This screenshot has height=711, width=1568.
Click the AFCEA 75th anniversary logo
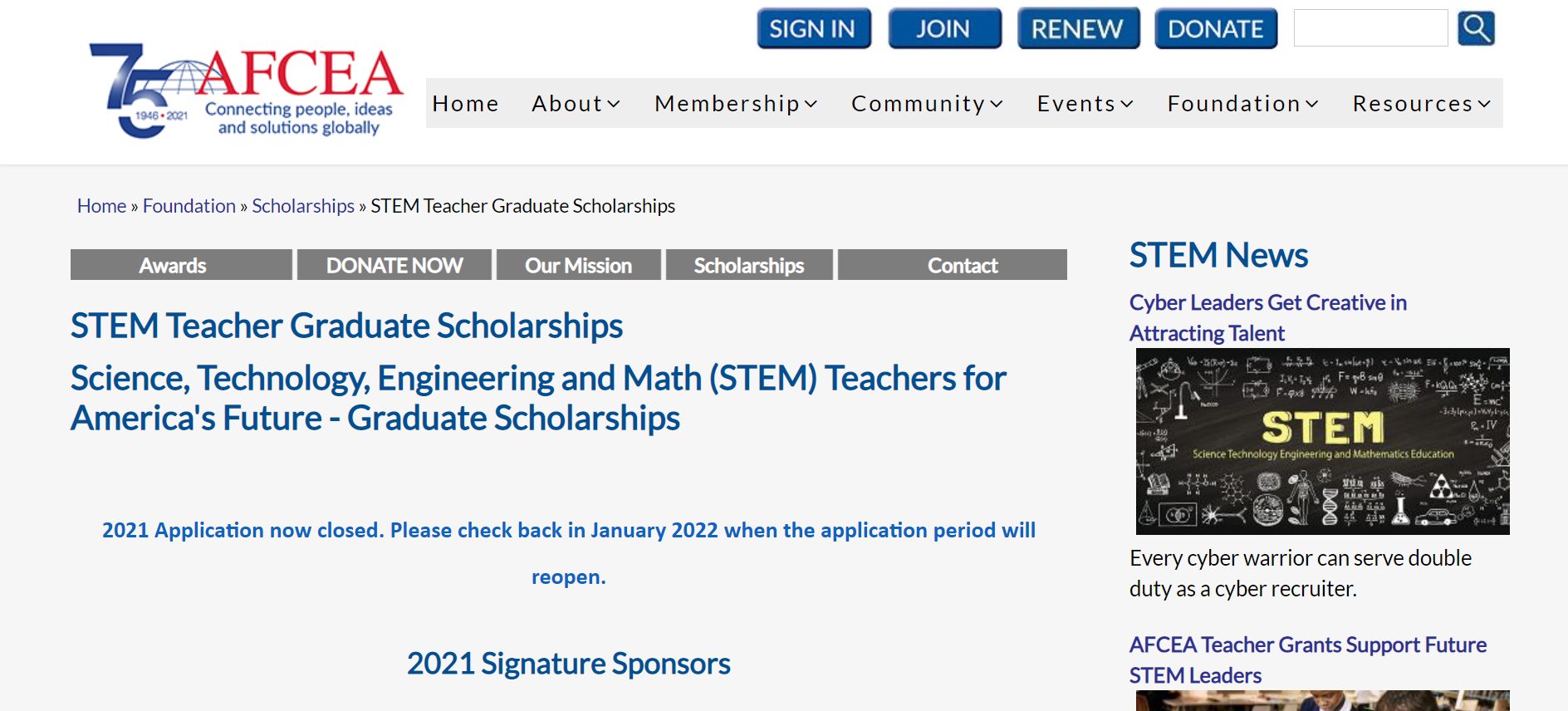[x=246, y=91]
